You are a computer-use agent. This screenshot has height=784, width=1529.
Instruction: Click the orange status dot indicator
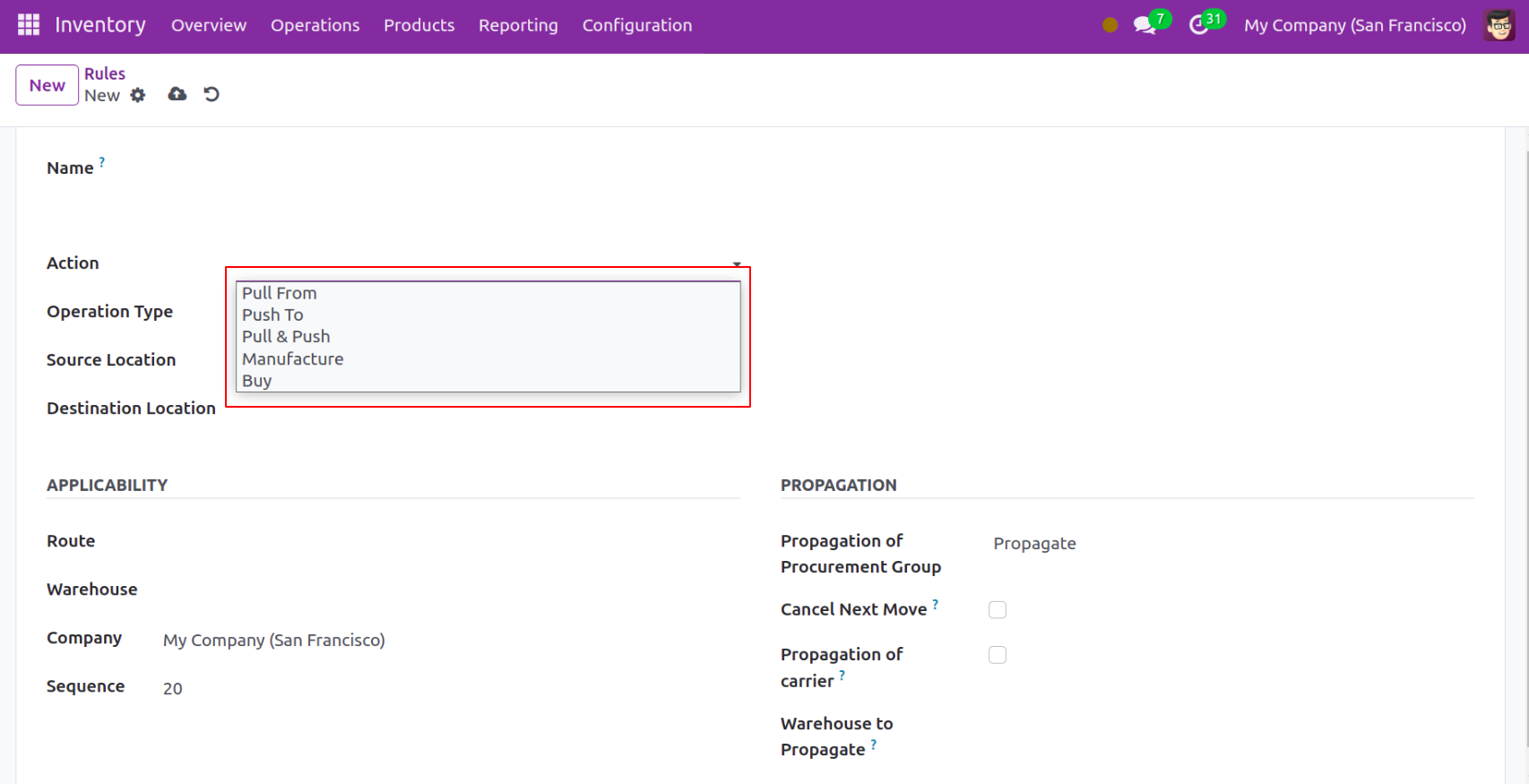point(1110,25)
